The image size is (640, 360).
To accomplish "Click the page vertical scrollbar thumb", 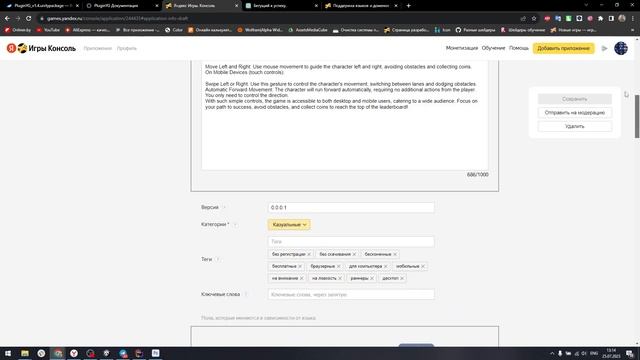I will pos(637,117).
